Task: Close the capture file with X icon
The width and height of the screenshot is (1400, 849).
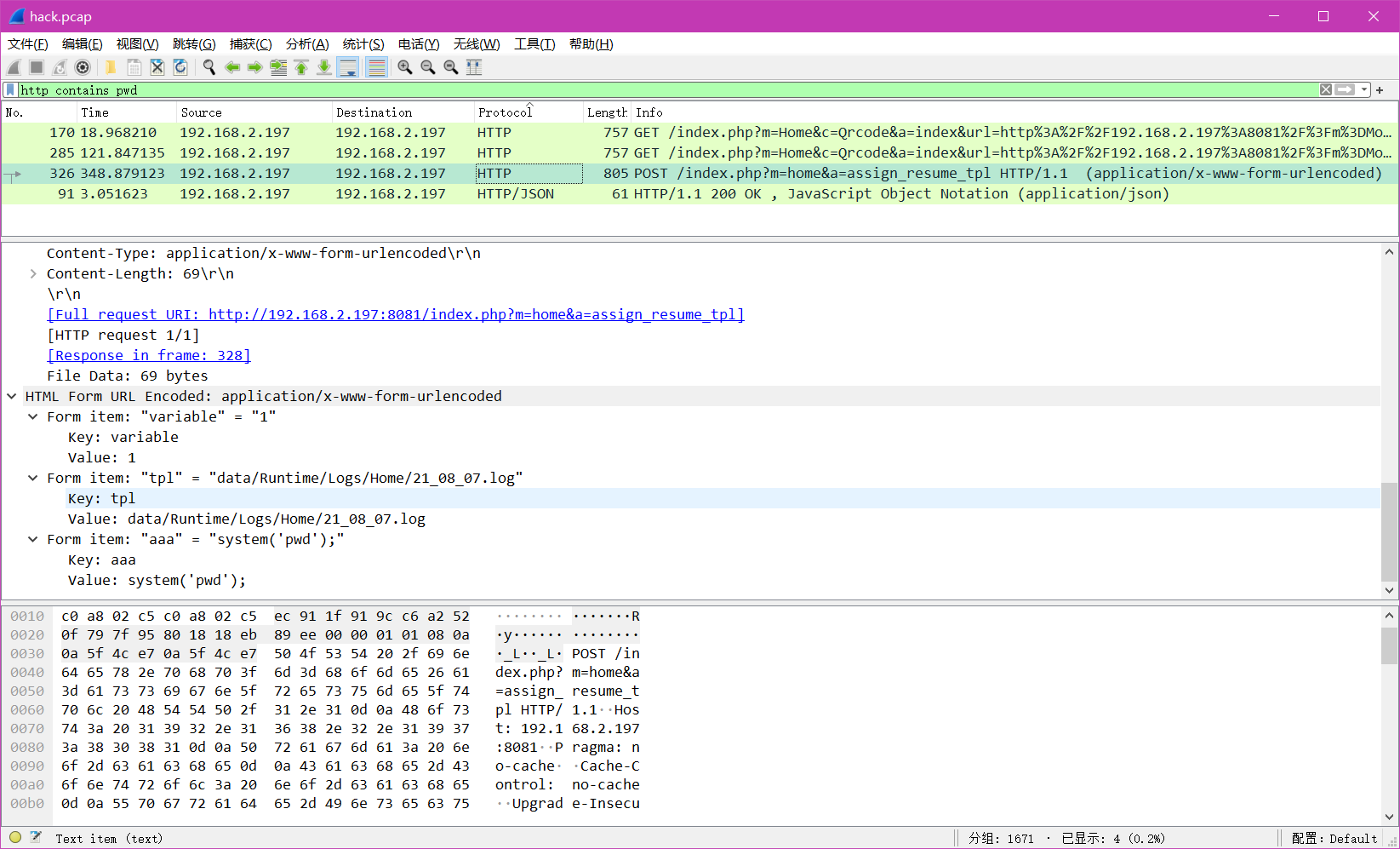Action: pyautogui.click(x=157, y=67)
